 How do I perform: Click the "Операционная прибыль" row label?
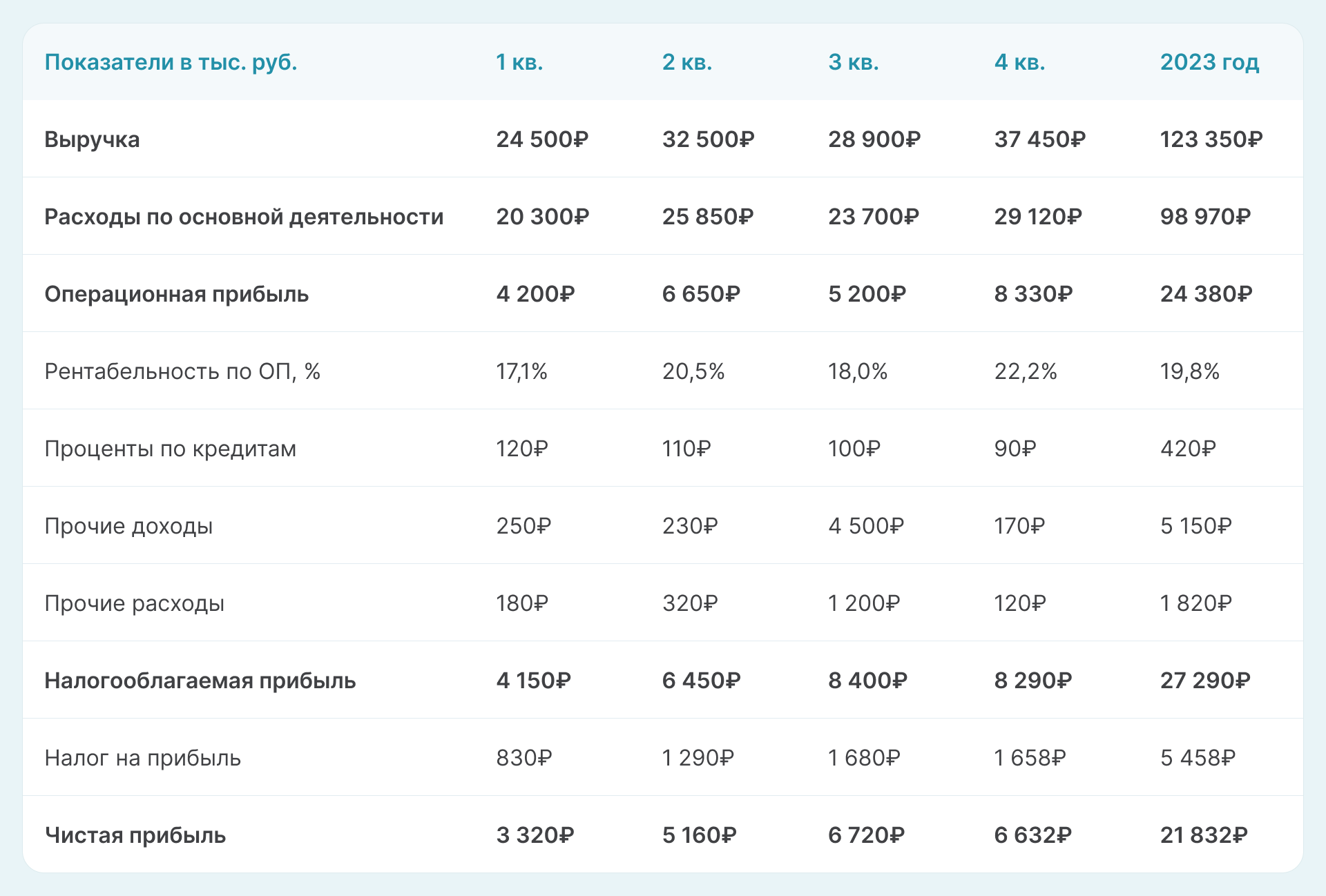176,294
